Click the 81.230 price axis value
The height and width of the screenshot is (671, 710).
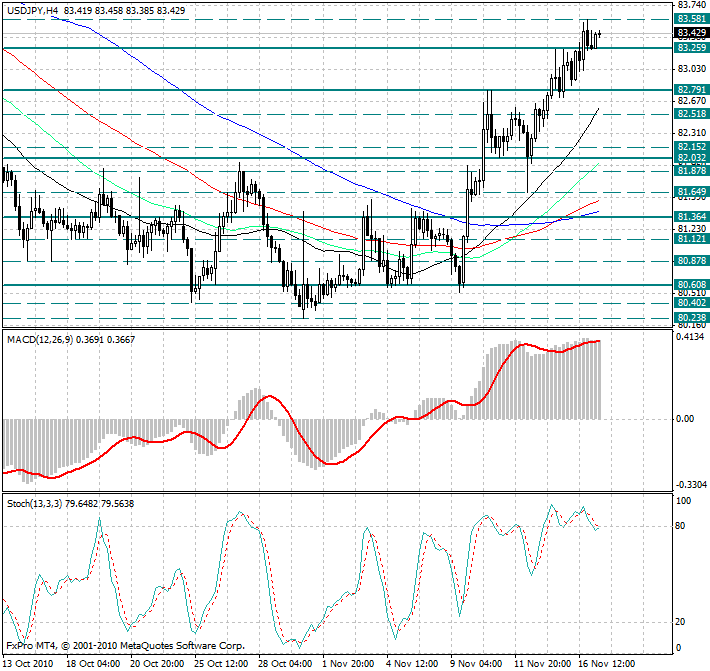tap(691, 229)
